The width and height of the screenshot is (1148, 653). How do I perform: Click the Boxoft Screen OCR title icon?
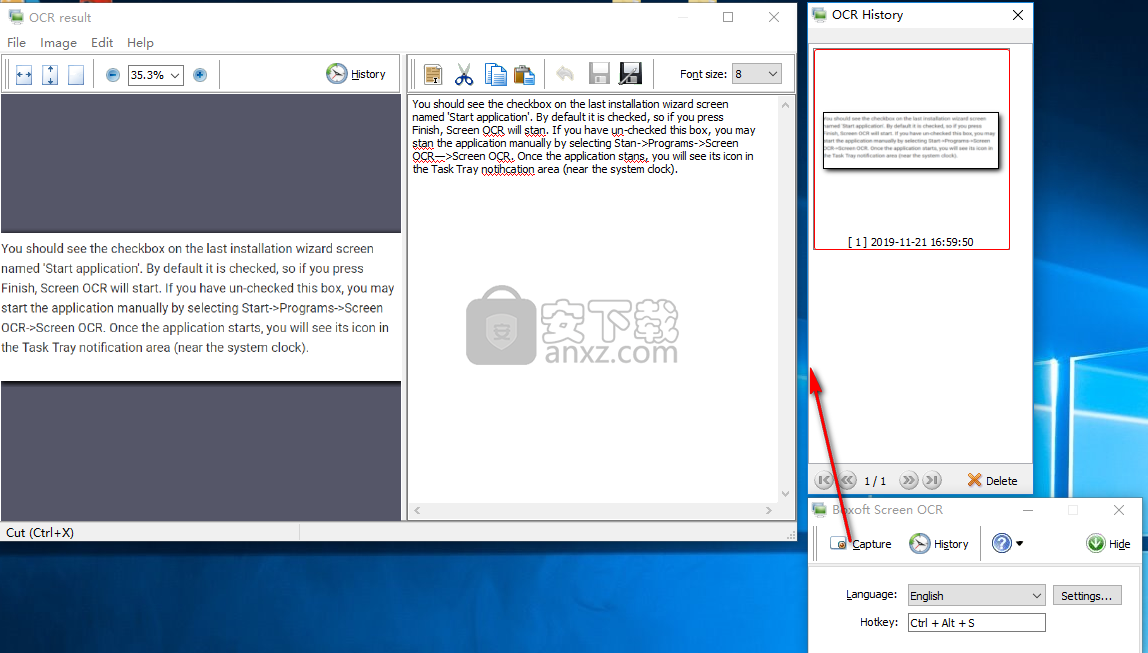(x=820, y=510)
